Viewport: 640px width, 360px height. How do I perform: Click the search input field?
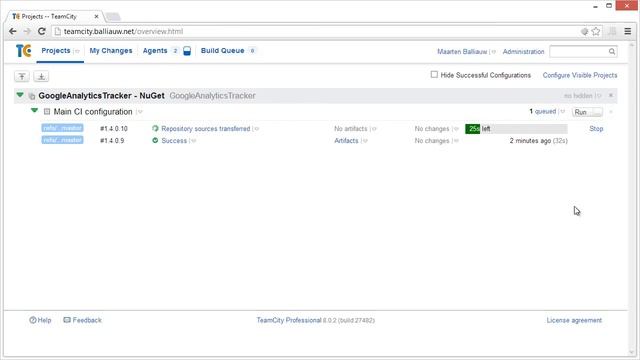[579, 51]
